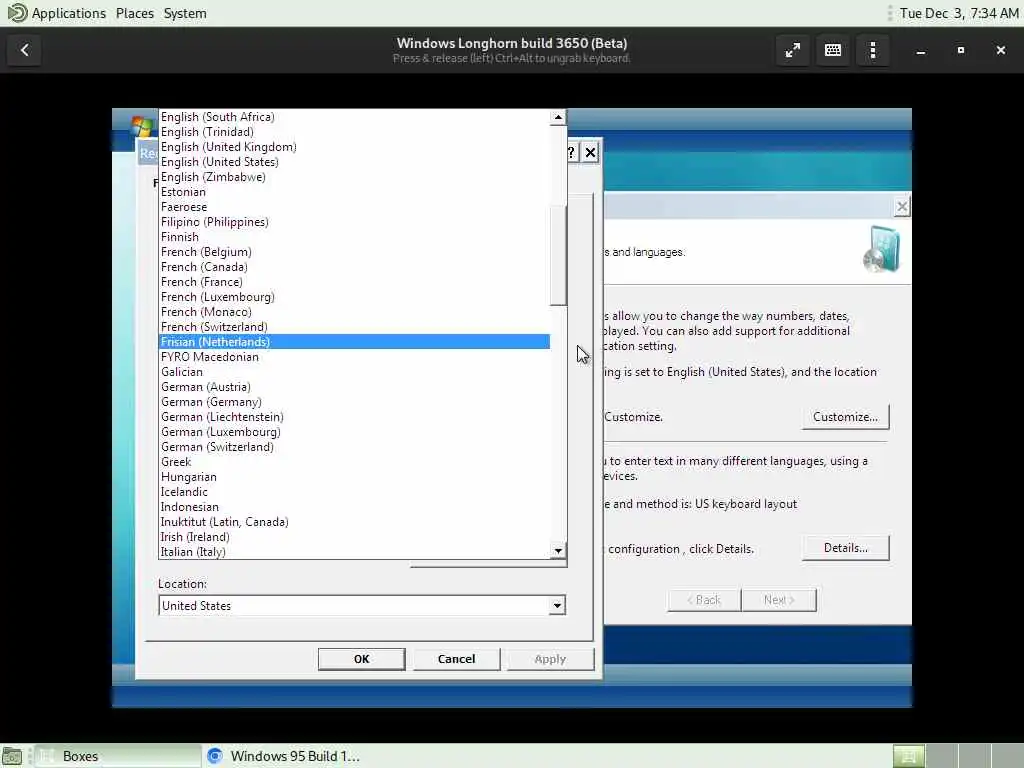Select English (Trinidad) in the list
This screenshot has width=1024, height=768.
click(x=355, y=132)
